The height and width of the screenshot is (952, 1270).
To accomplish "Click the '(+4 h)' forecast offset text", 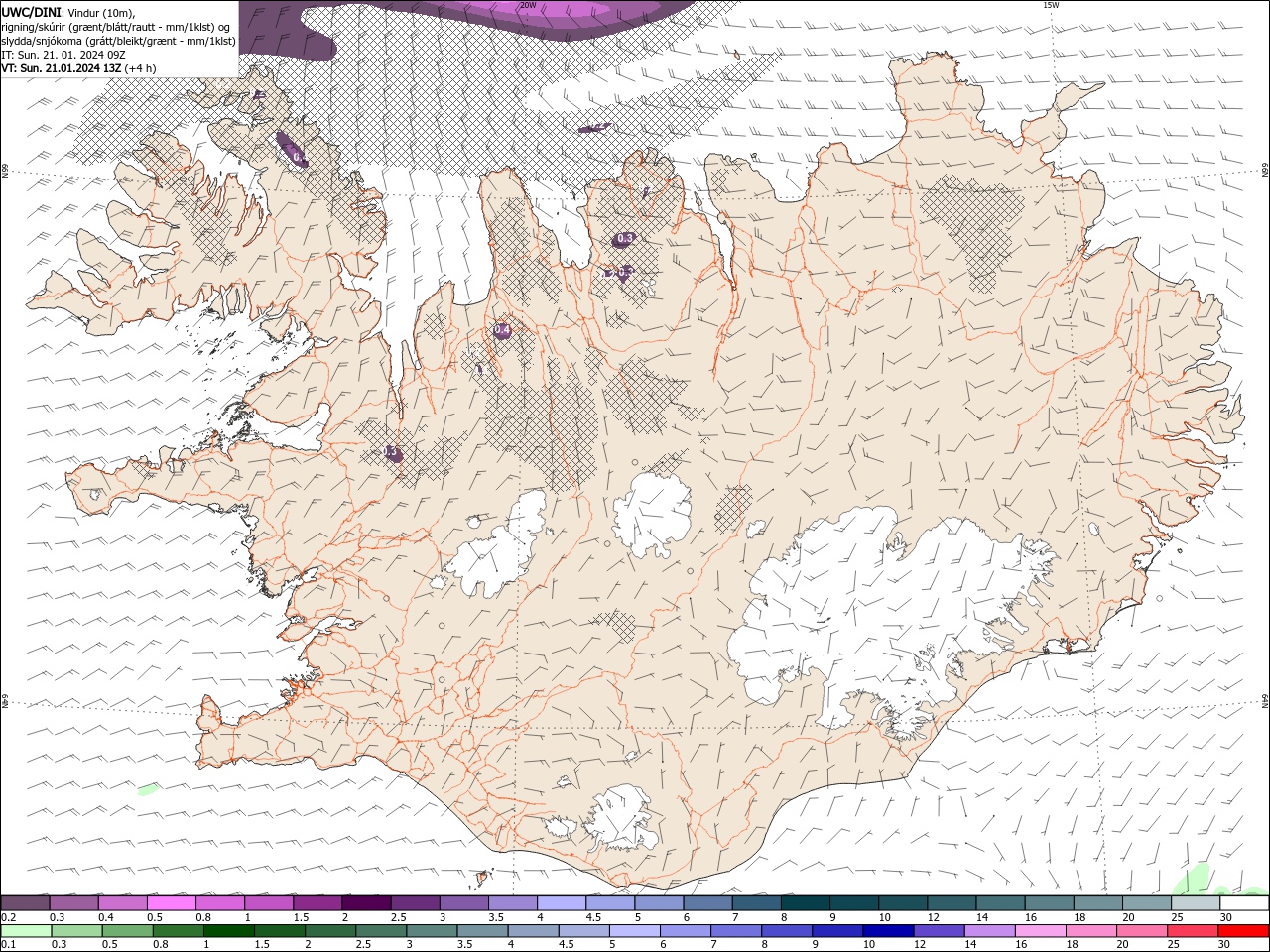I will click(x=140, y=68).
